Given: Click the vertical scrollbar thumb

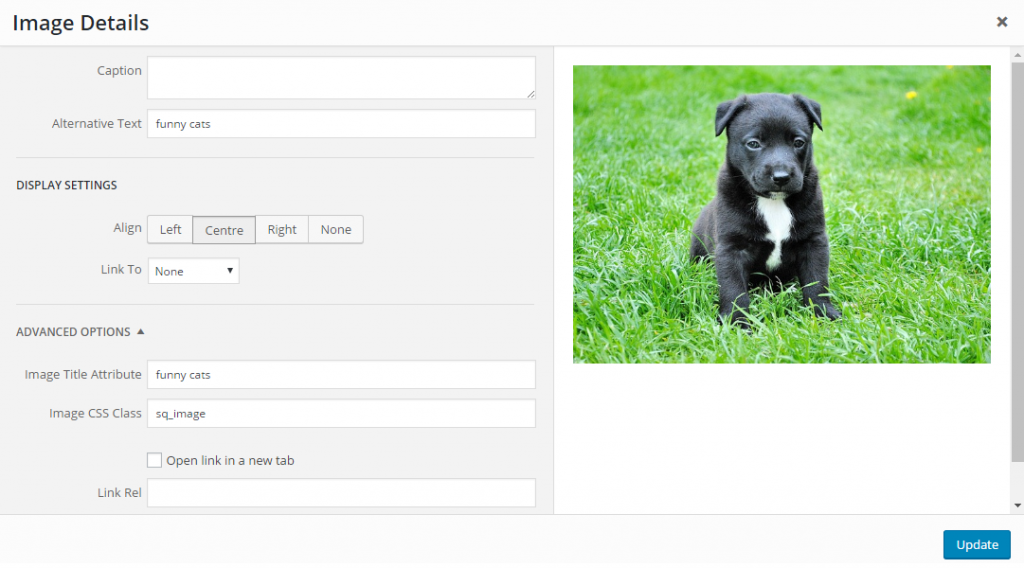Looking at the screenshot, I should [1017, 250].
